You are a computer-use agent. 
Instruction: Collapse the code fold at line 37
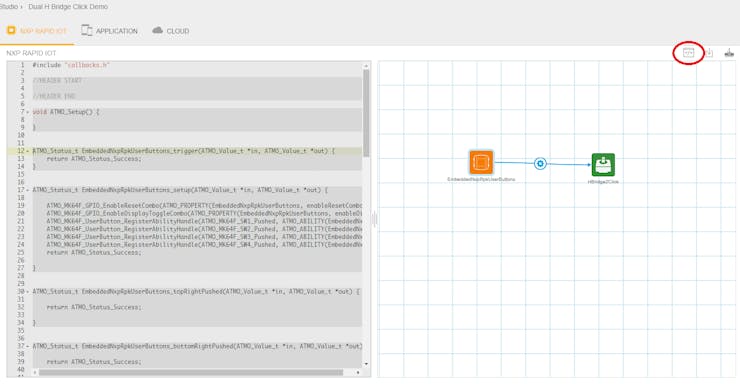pos(27,346)
